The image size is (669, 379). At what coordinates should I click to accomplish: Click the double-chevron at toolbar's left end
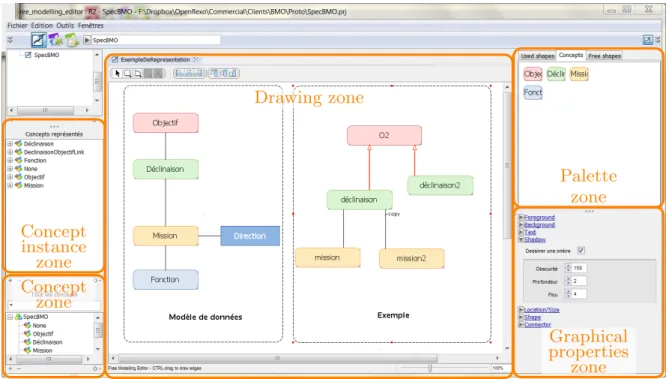(10, 40)
